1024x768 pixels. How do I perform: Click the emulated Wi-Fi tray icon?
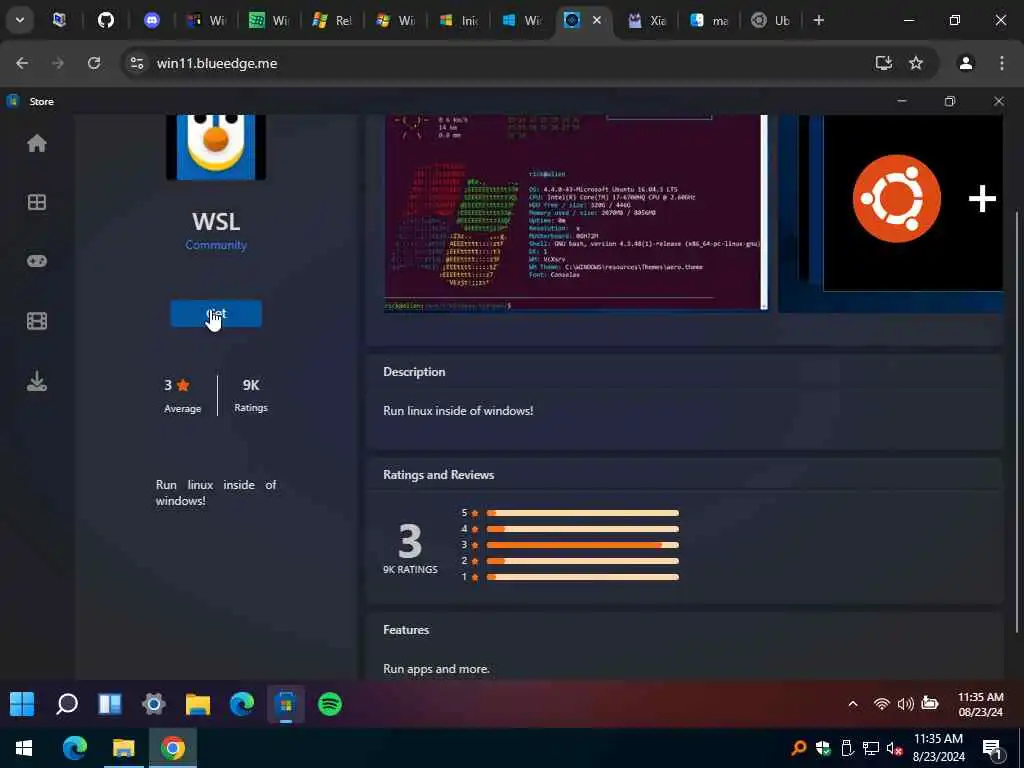coord(882,703)
